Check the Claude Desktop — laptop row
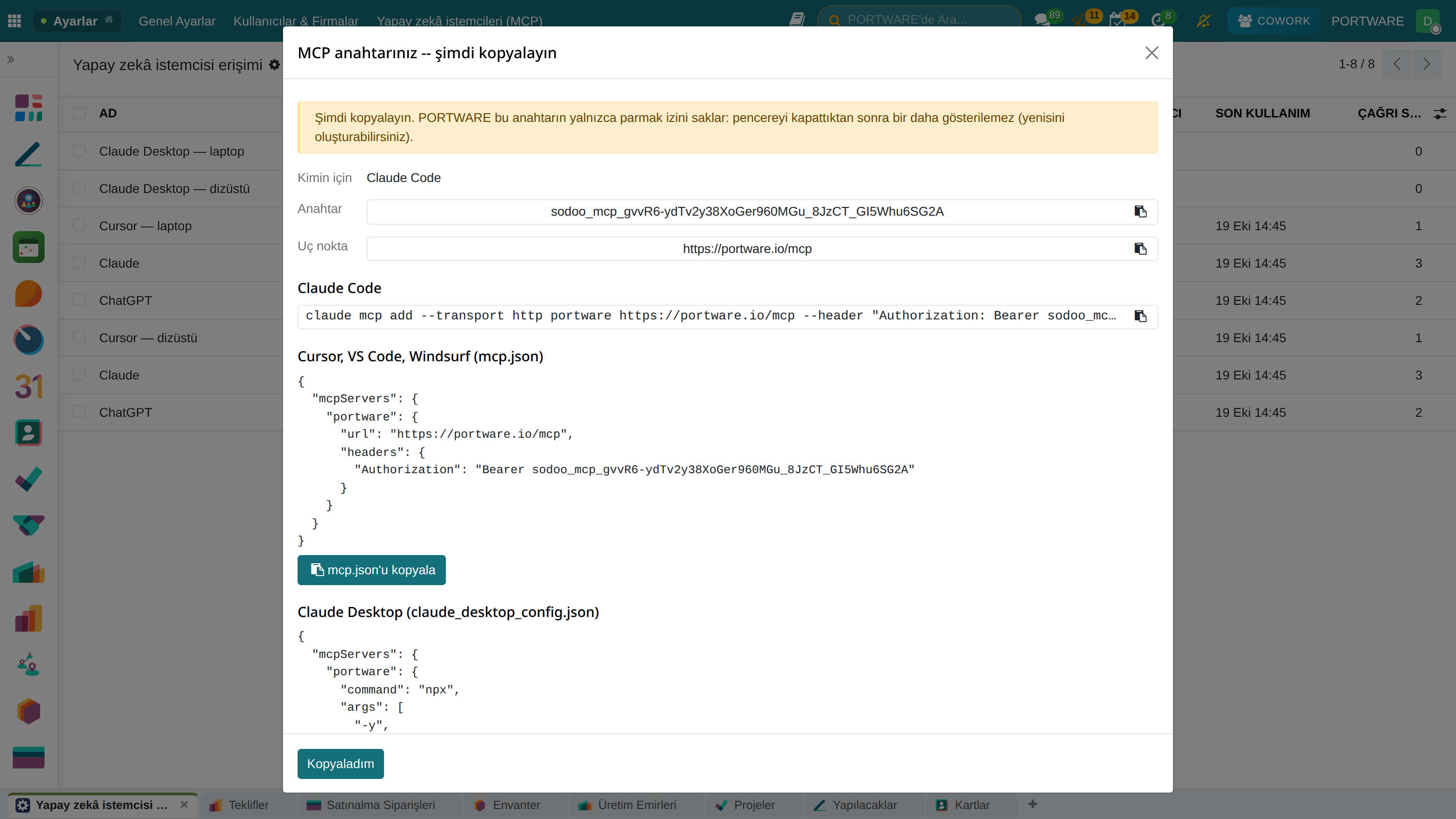Image resolution: width=1456 pixels, height=819 pixels. tap(79, 151)
